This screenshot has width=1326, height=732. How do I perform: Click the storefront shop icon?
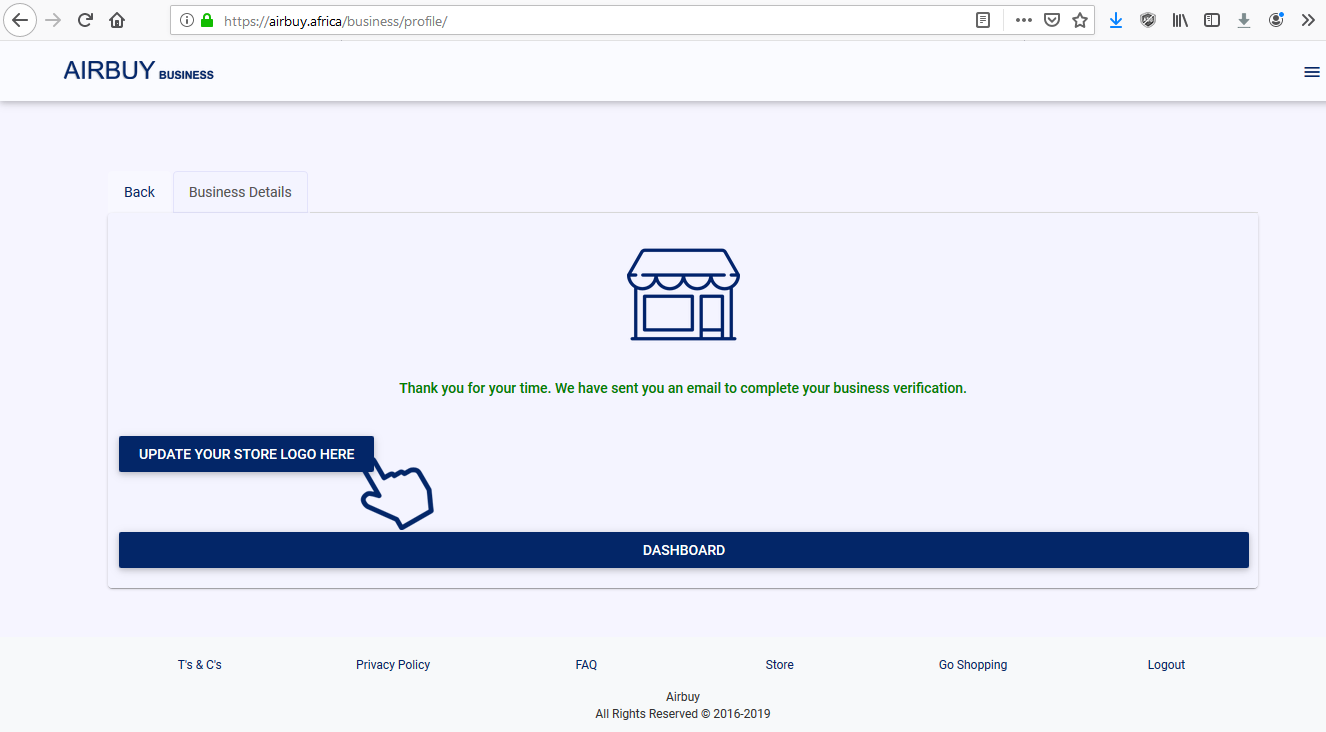(683, 294)
